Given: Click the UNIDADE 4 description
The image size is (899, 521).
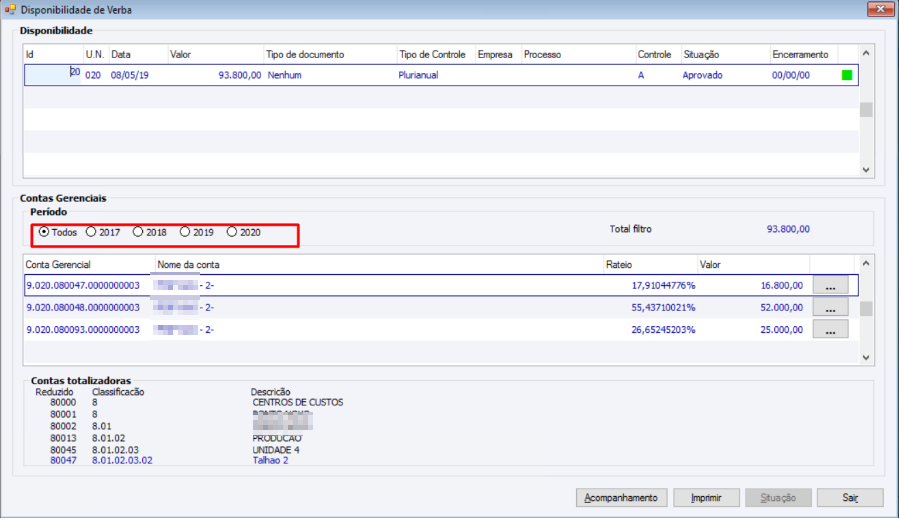Looking at the screenshot, I should pyautogui.click(x=276, y=450).
